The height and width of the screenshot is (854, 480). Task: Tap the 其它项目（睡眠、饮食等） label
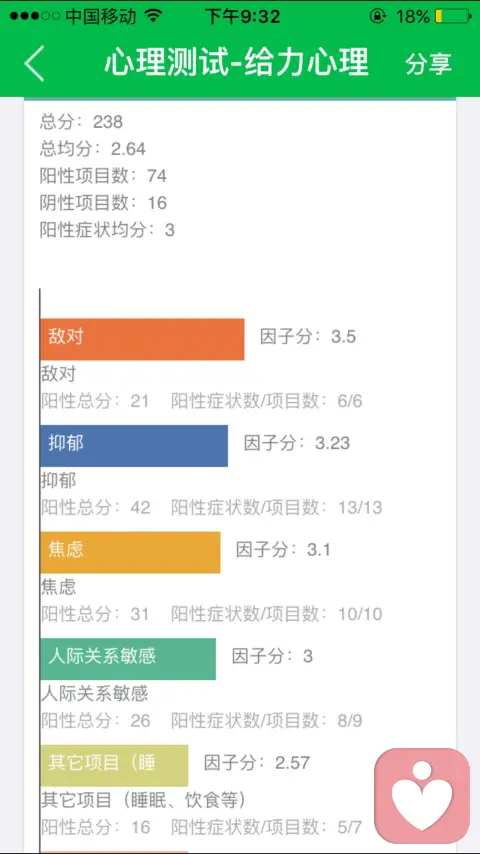point(143,801)
